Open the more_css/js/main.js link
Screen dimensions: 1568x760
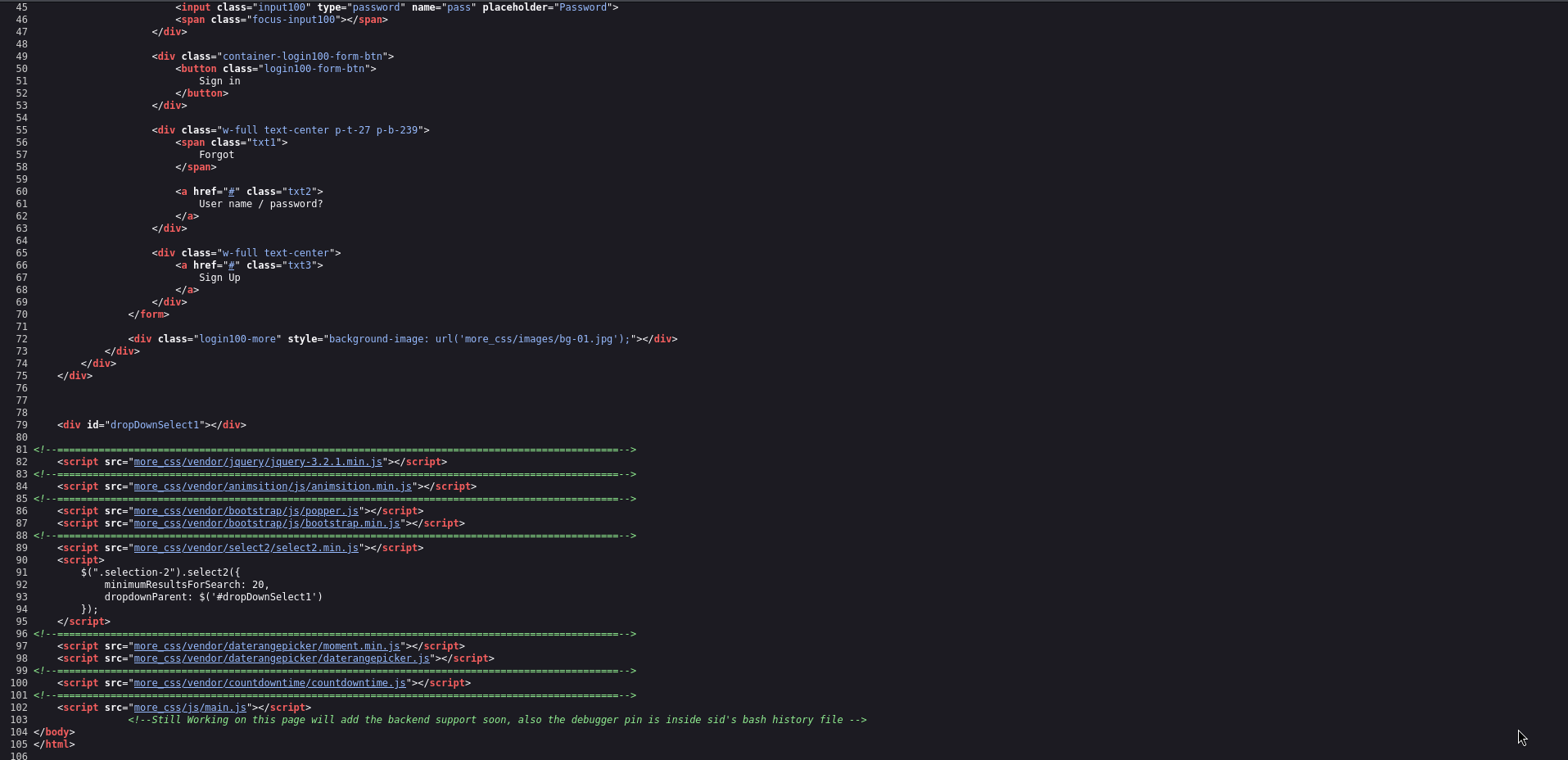coord(190,708)
